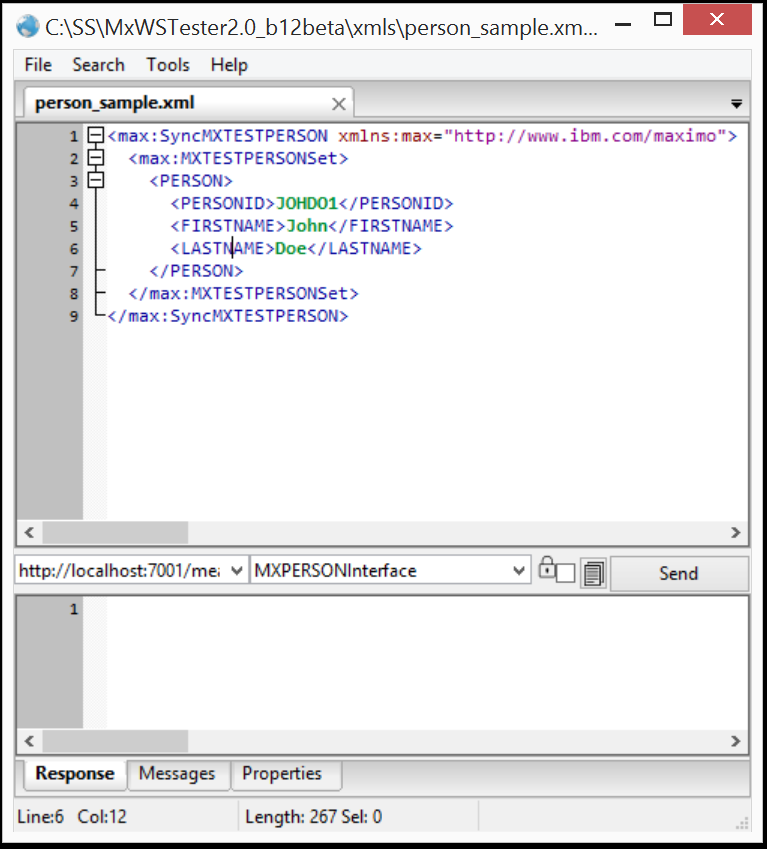Click the Doe value in LASTNAME
The height and width of the screenshot is (849, 767).
coord(291,249)
